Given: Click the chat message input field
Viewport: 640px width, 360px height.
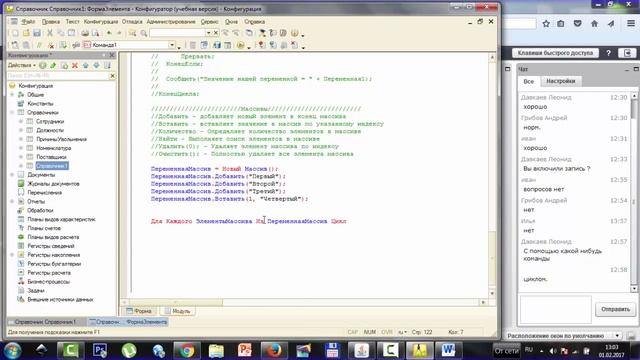Looking at the screenshot, I should (555, 310).
